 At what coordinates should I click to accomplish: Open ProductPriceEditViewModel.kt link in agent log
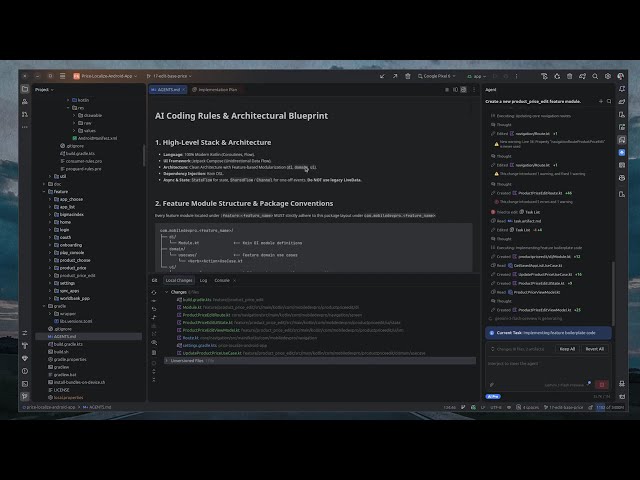point(544,310)
